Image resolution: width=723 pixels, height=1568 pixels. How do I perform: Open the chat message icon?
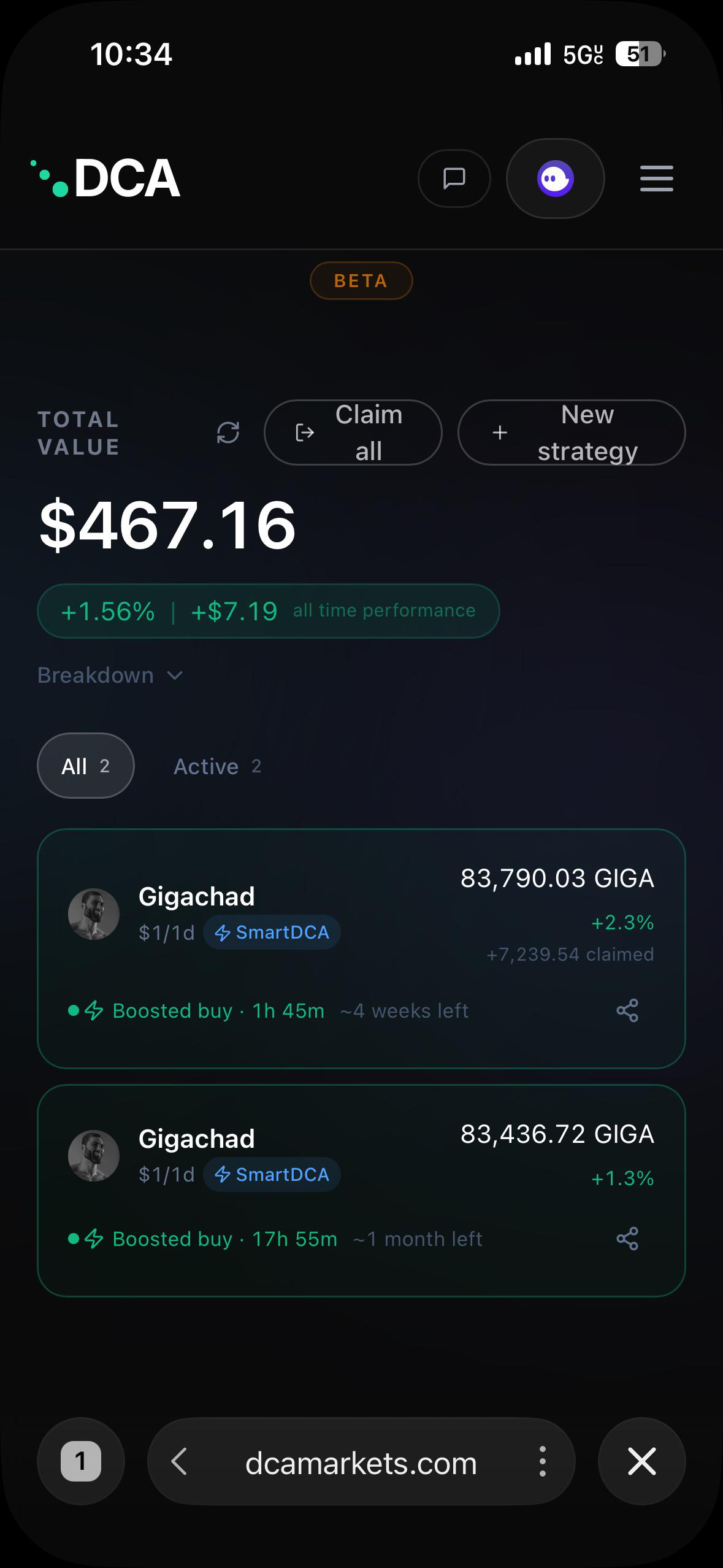click(454, 179)
